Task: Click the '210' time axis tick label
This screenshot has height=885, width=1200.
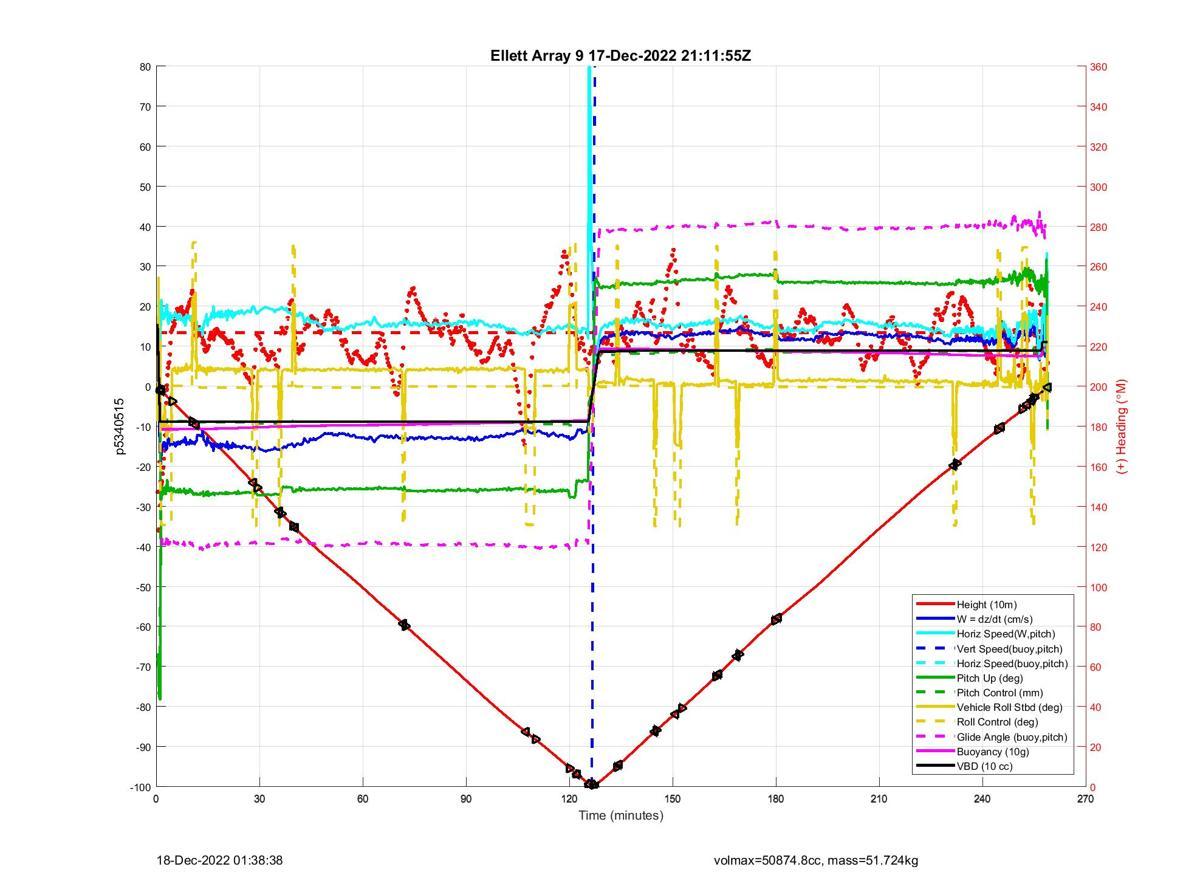Action: tap(879, 799)
